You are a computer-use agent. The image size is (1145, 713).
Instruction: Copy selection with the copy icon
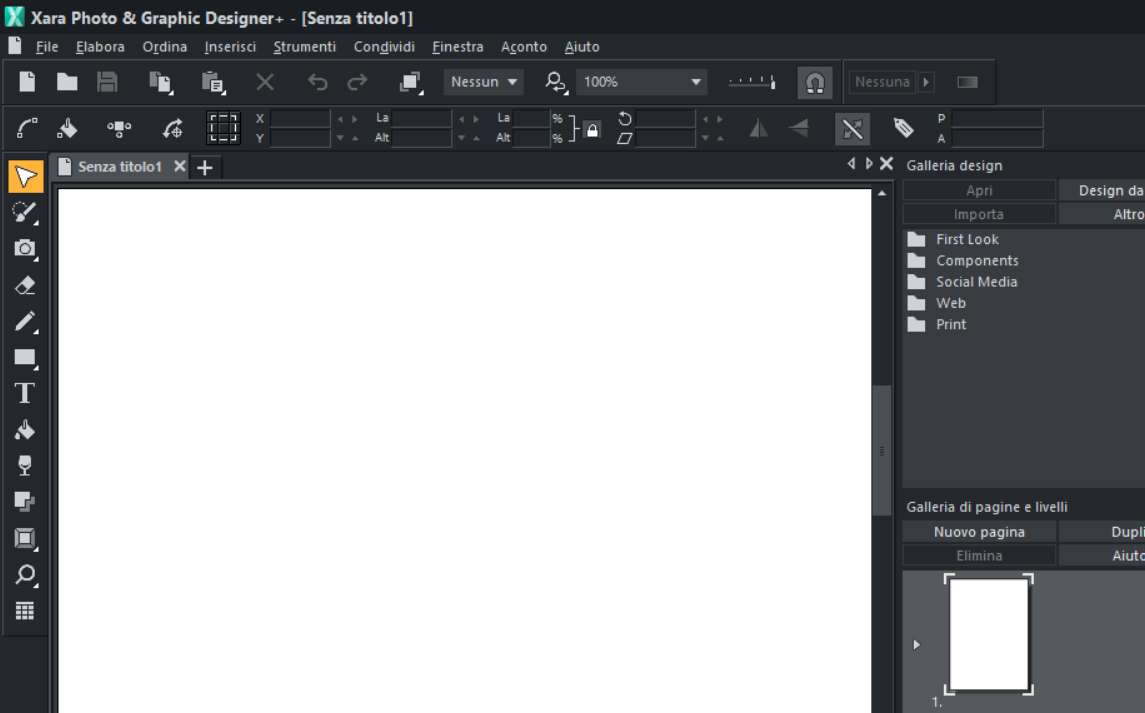point(160,82)
